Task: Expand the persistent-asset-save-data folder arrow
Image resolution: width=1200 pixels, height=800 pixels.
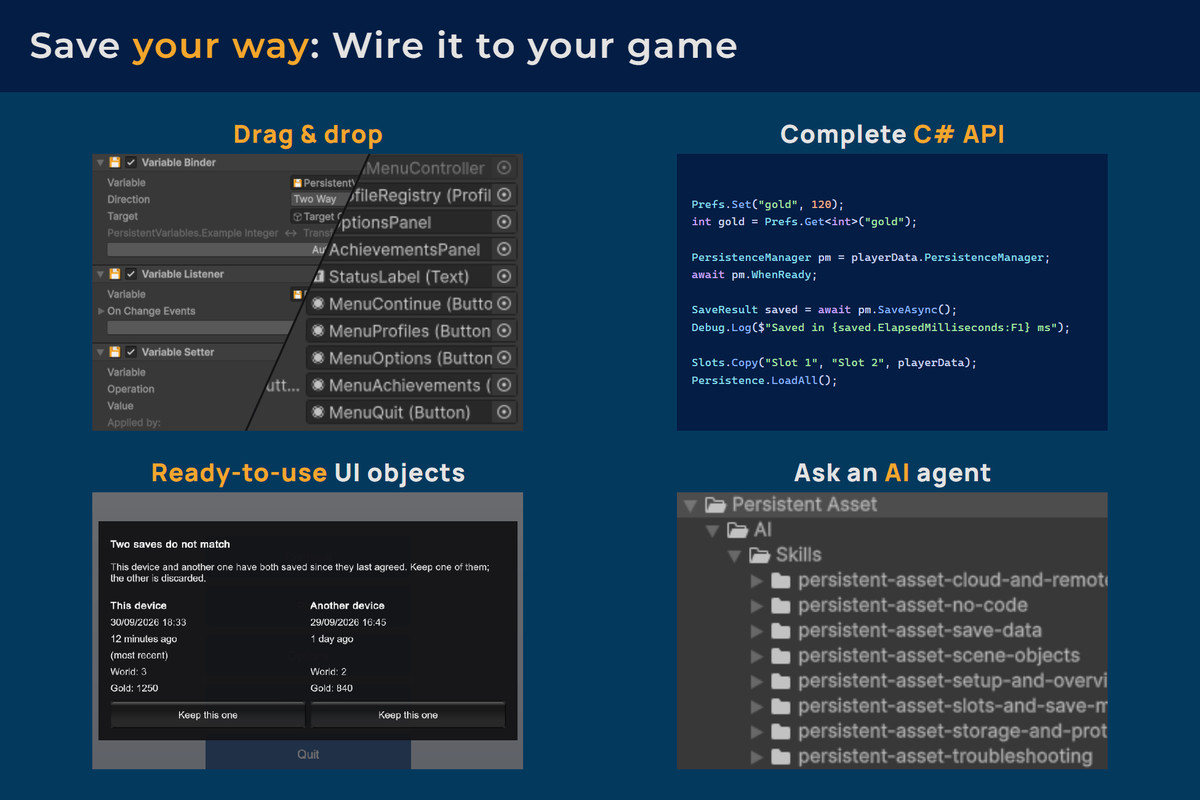Action: [x=757, y=631]
